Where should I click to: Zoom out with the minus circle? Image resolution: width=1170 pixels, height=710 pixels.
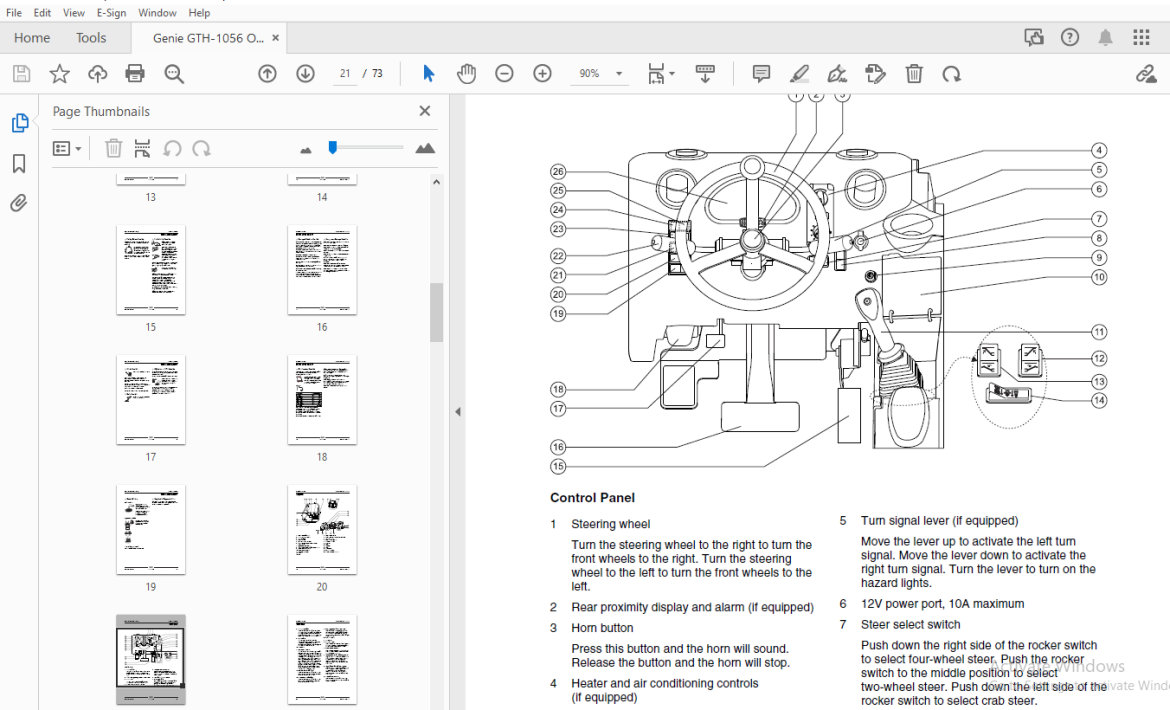click(504, 73)
